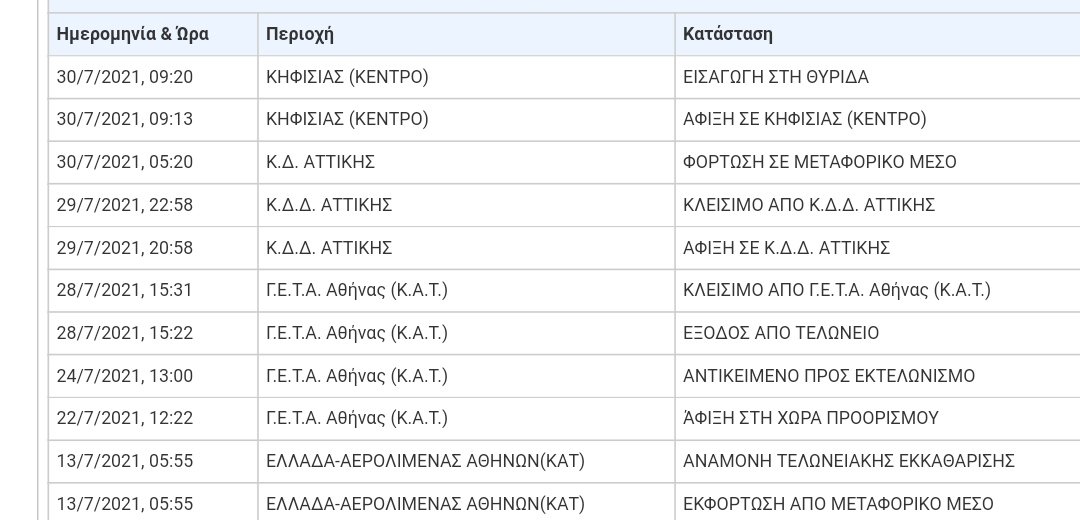Image resolution: width=1080 pixels, height=520 pixels.
Task: Click the Κατάσταση column header
Action: pyautogui.click(x=878, y=34)
